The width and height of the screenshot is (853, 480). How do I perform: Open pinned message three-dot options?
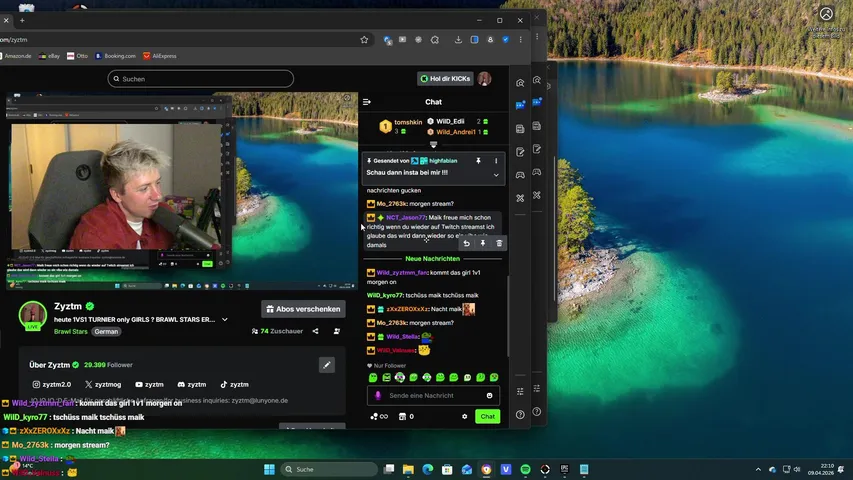tap(496, 161)
